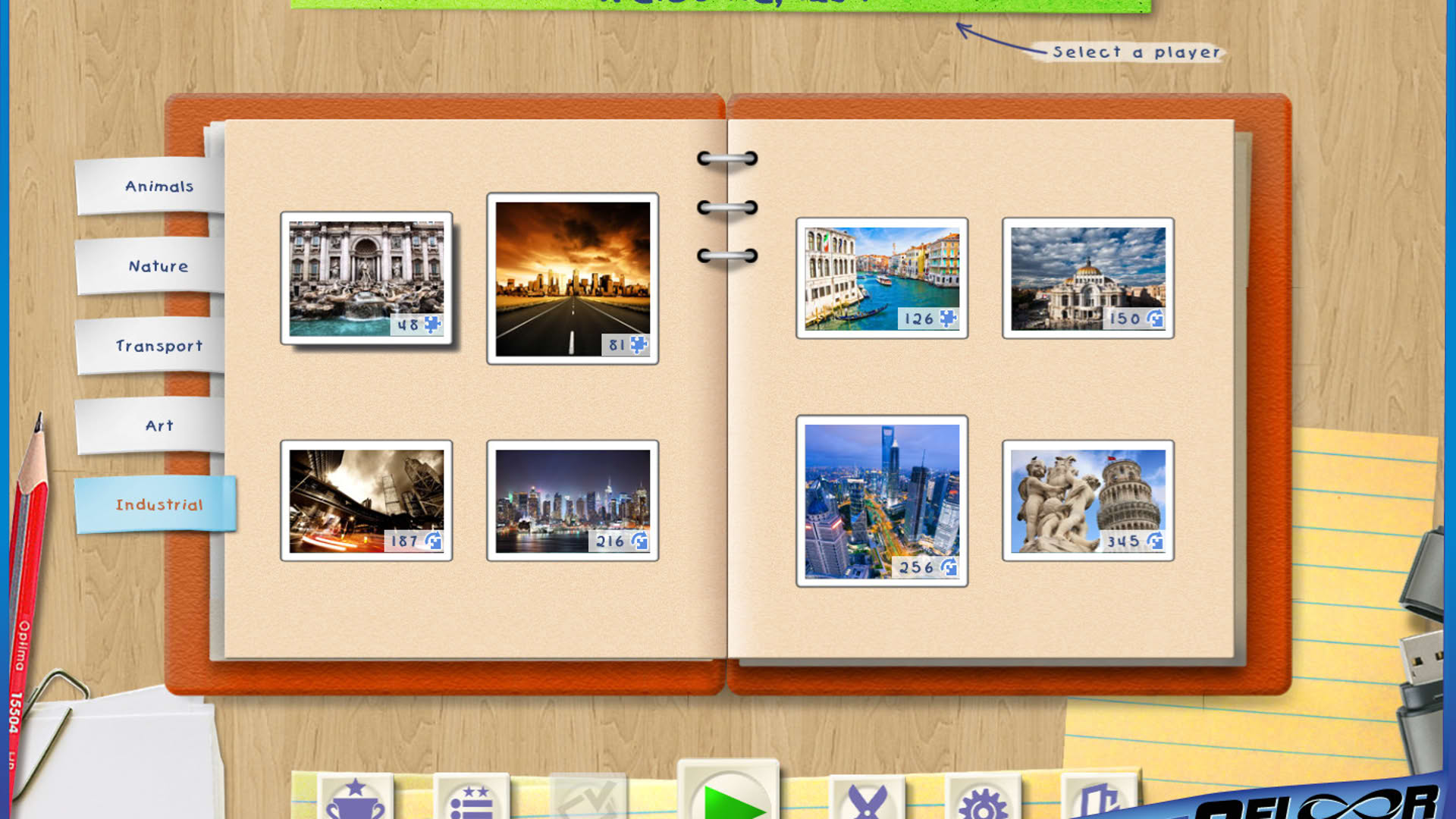Click the rotation icon beside 187
The height and width of the screenshot is (819, 1456).
(x=432, y=541)
